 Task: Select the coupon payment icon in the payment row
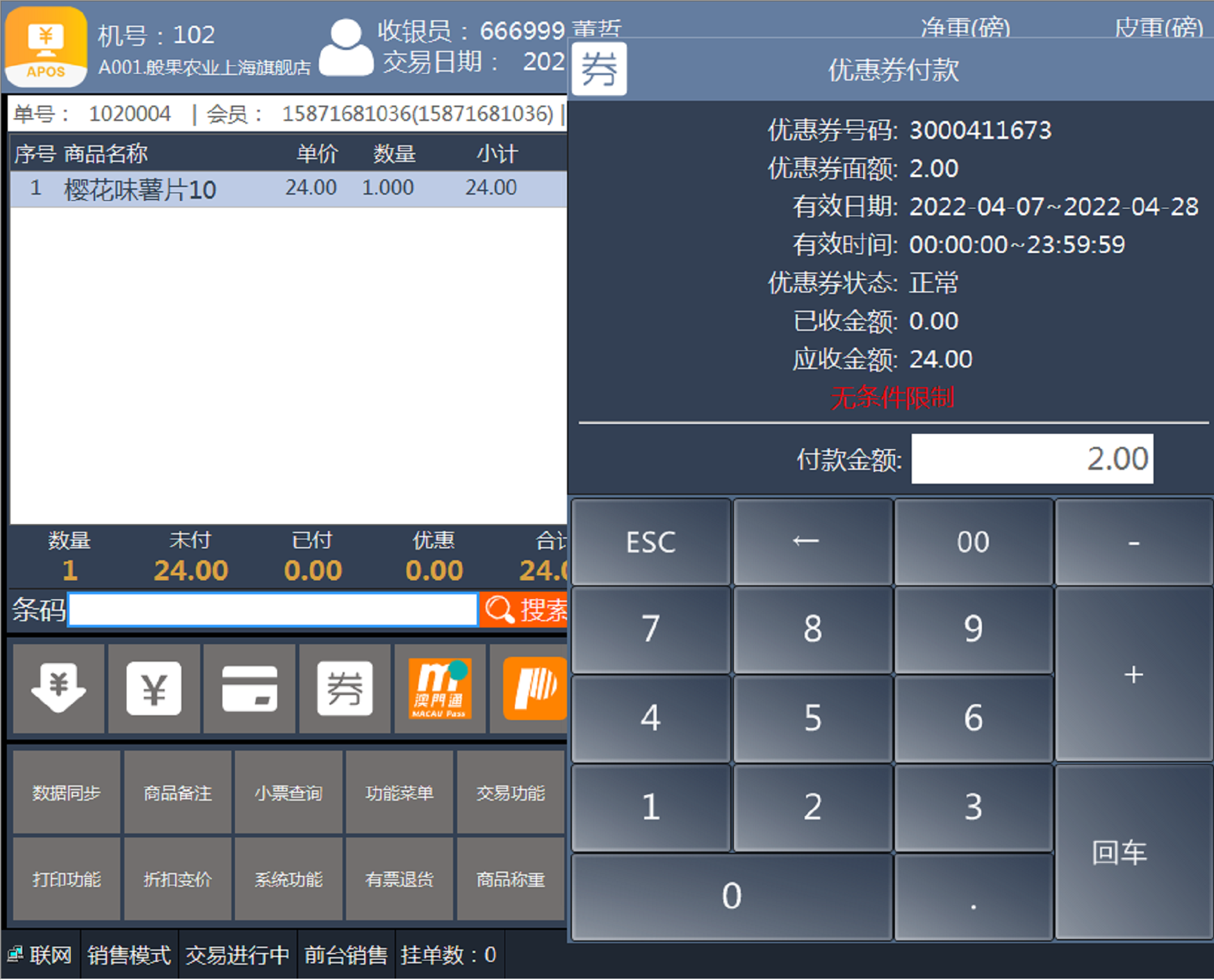click(345, 688)
